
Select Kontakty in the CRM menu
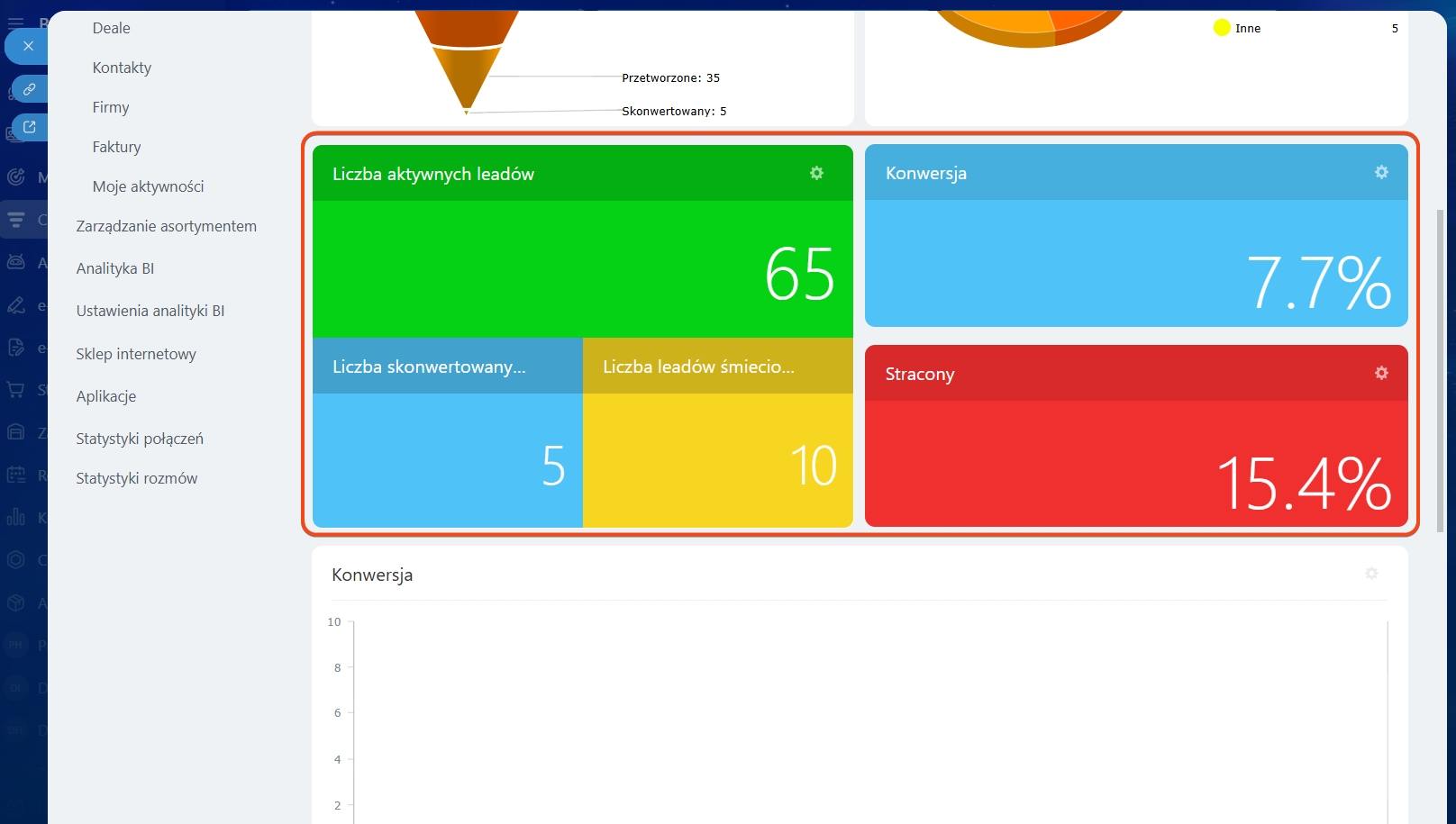[x=122, y=68]
